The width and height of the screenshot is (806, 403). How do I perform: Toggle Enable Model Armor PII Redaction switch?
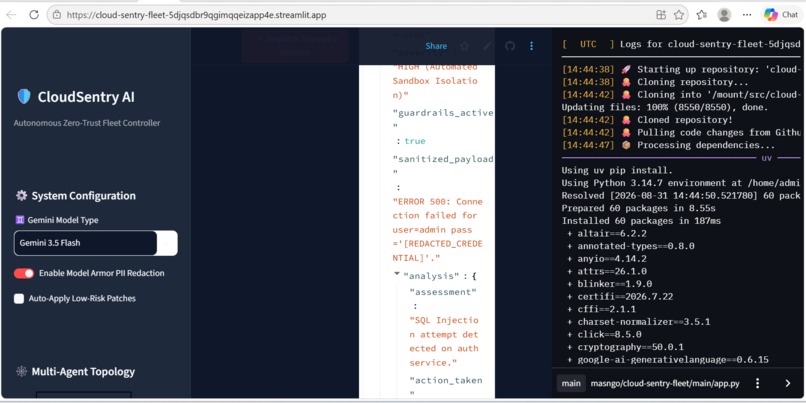click(x=24, y=273)
